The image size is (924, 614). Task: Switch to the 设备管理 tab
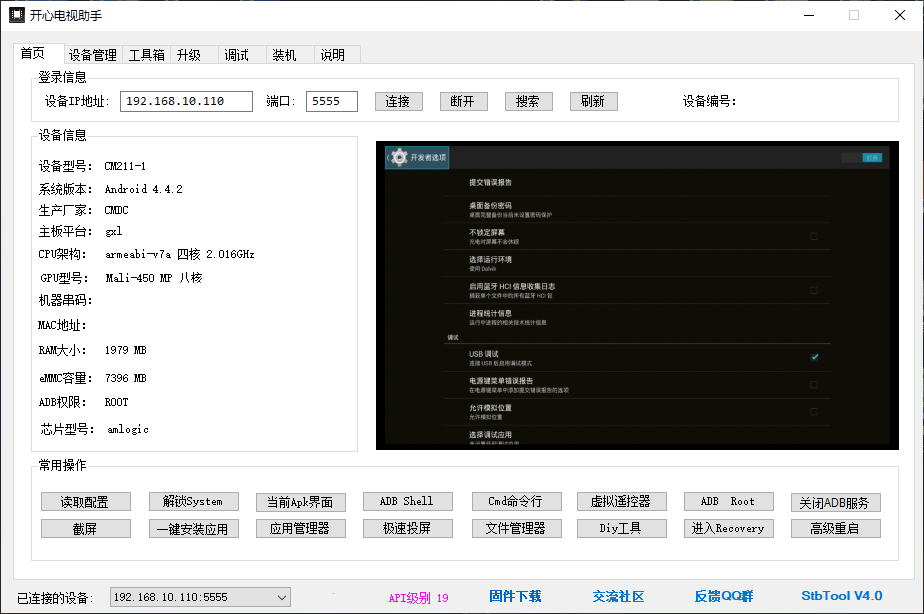click(93, 55)
